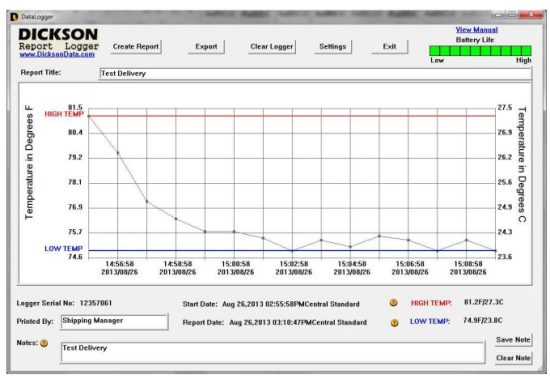This screenshot has width=550, height=383.
Task: Click the info icon beside LOW TEMP
Action: point(394,323)
